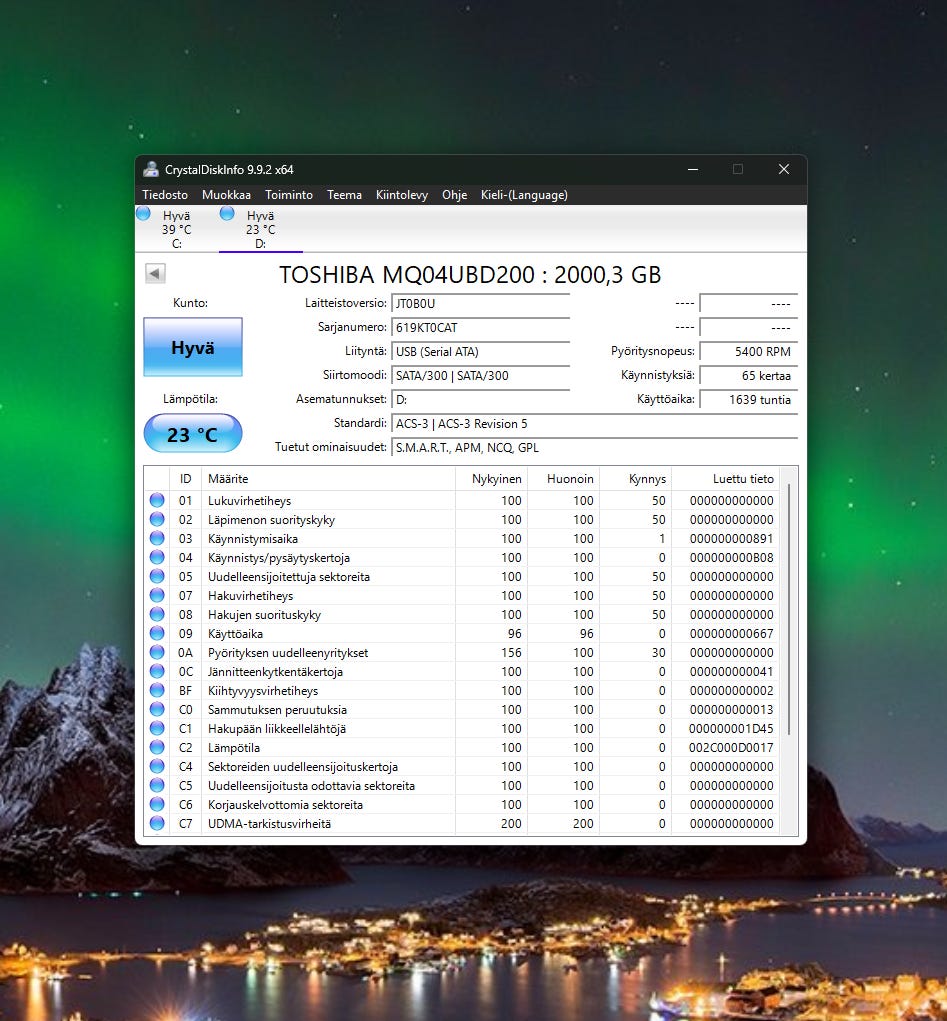Image resolution: width=947 pixels, height=1021 pixels.
Task: Click the Asematunnukset field D:
Action: click(x=481, y=400)
